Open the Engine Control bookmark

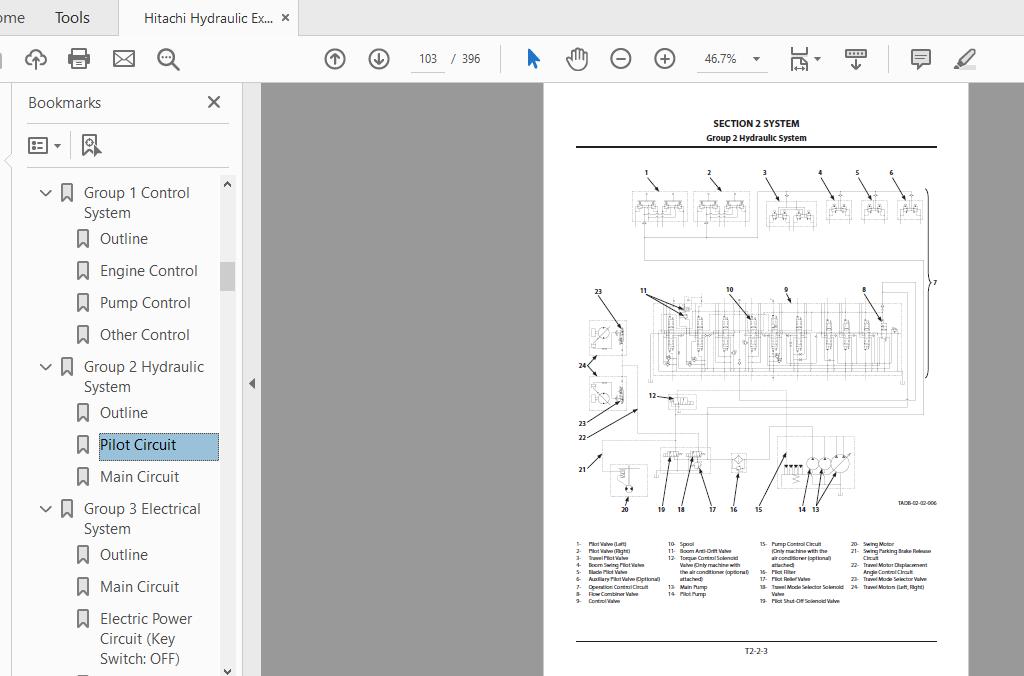pos(148,271)
